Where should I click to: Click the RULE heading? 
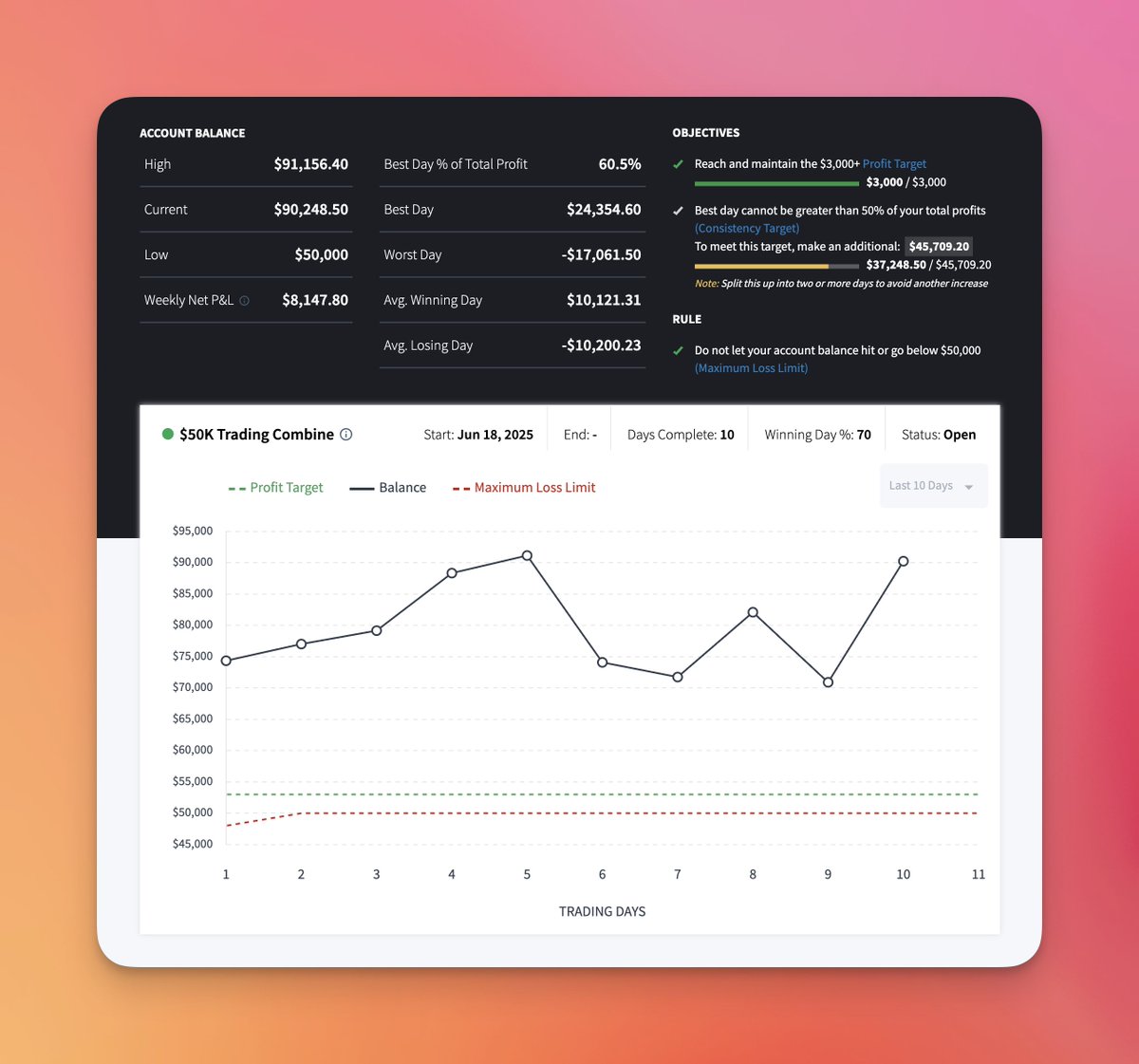[x=687, y=320]
